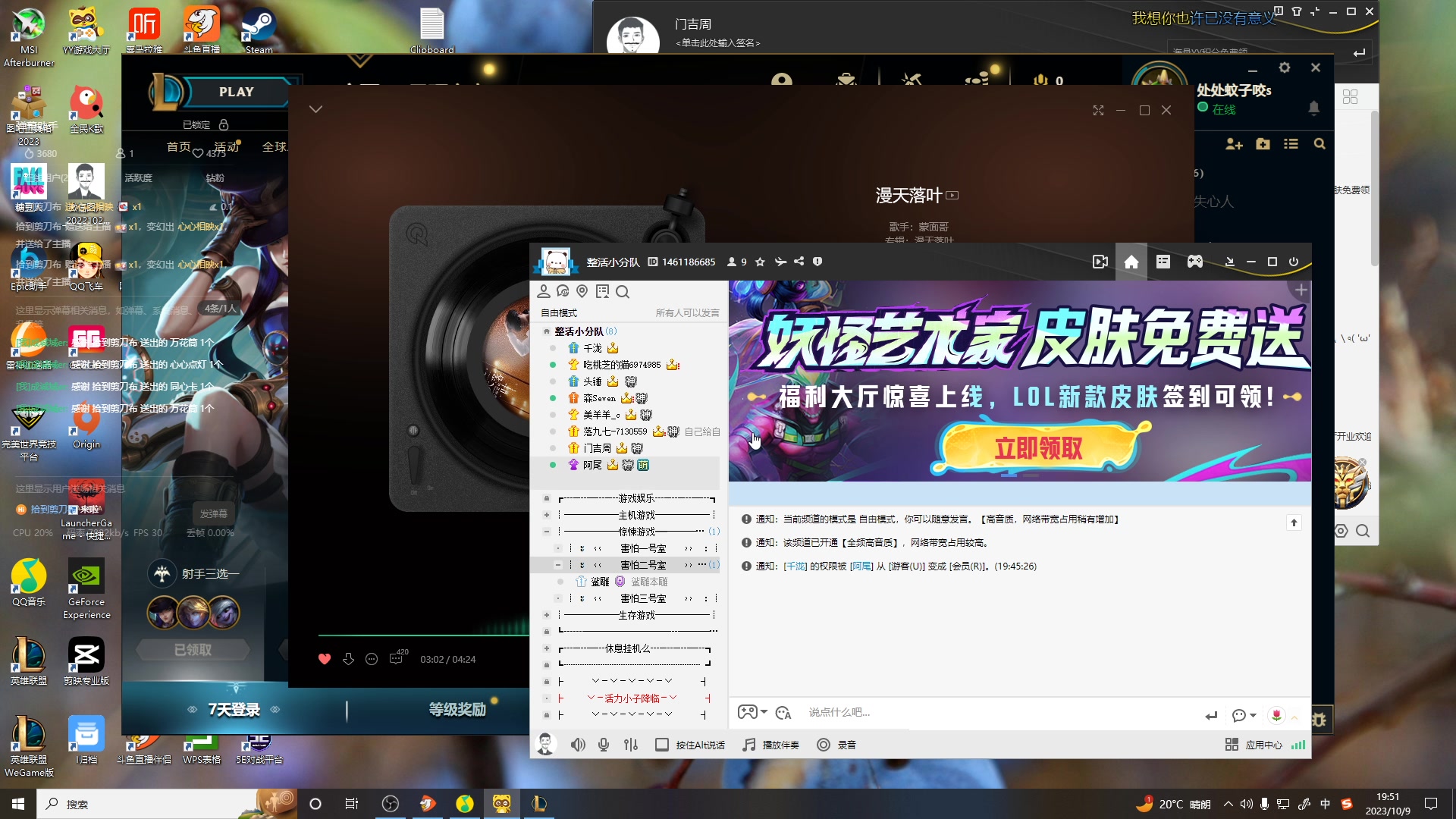Click the airplane icon in YY title bar
1456x819 pixels.
pos(780,262)
